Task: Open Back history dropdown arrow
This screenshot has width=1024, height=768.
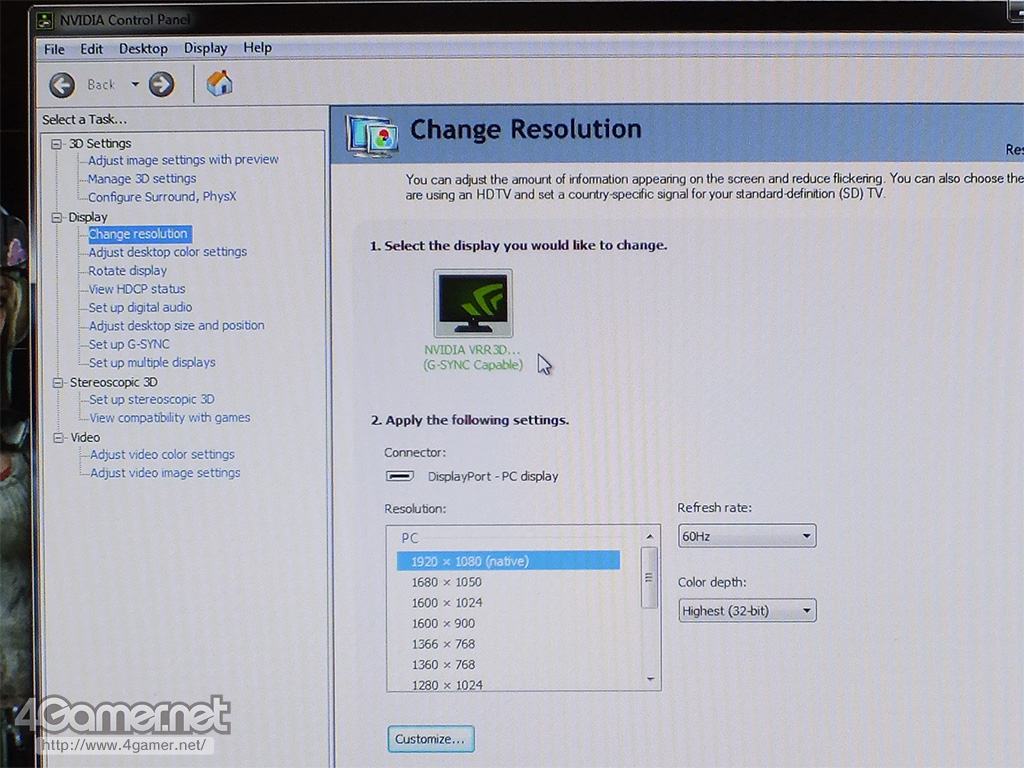Action: pyautogui.click(x=135, y=84)
